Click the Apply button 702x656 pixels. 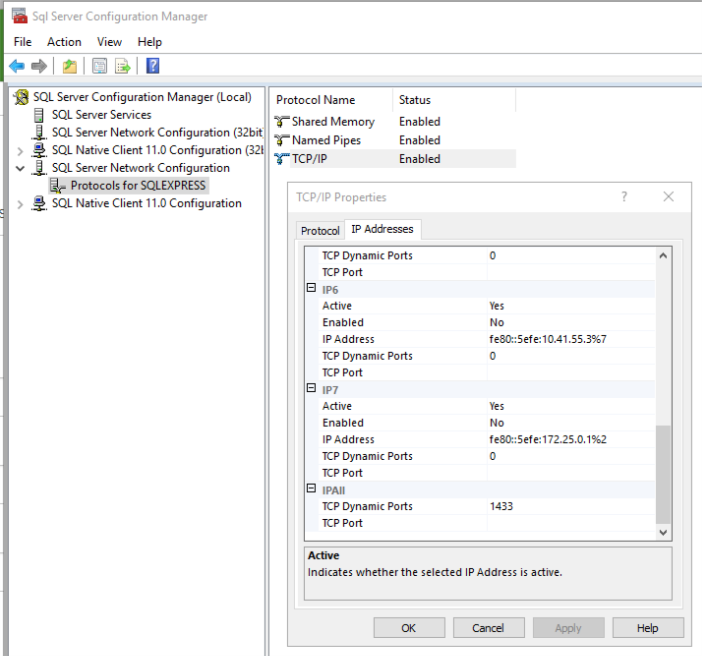coord(569,628)
